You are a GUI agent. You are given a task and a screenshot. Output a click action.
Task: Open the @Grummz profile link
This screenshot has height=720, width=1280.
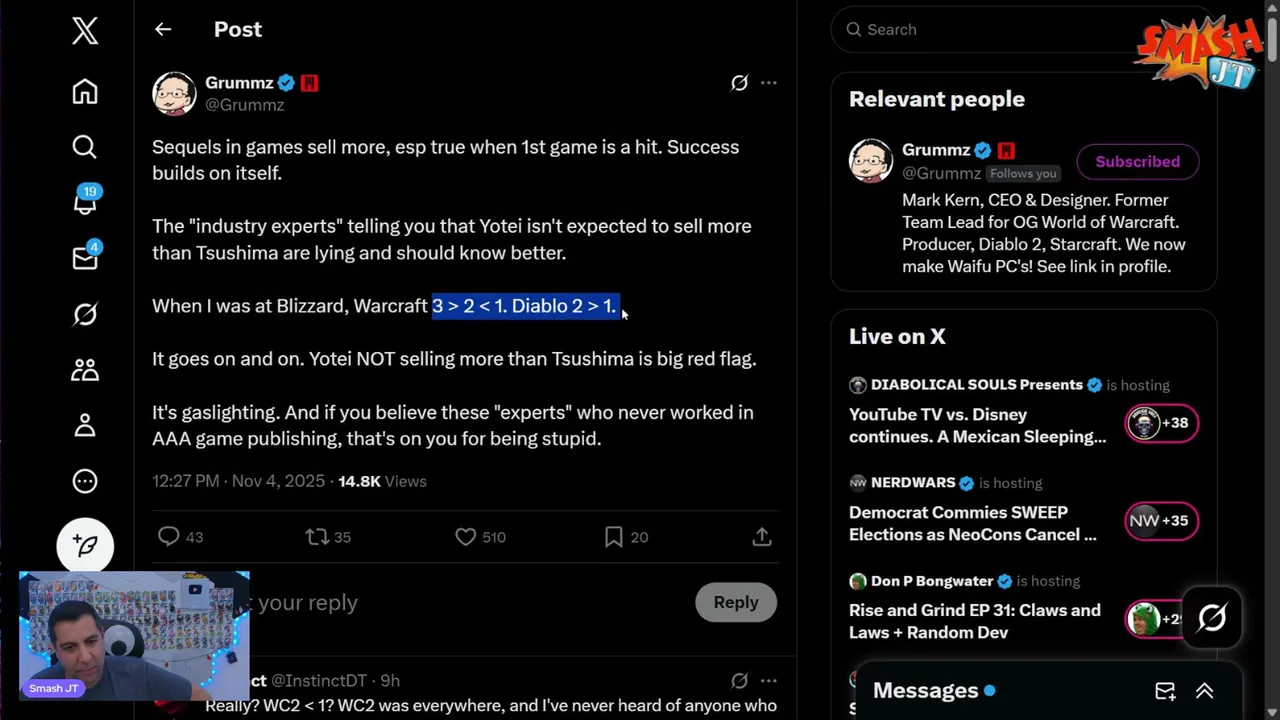[x=244, y=105]
